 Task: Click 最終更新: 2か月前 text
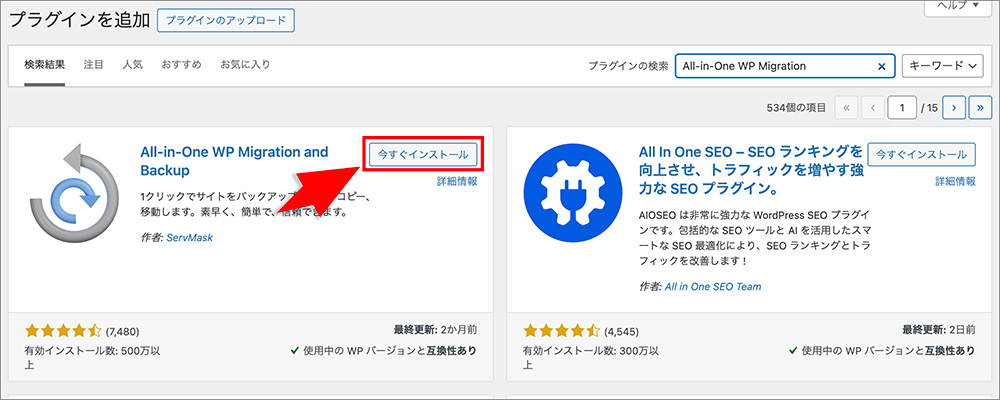[x=436, y=330]
